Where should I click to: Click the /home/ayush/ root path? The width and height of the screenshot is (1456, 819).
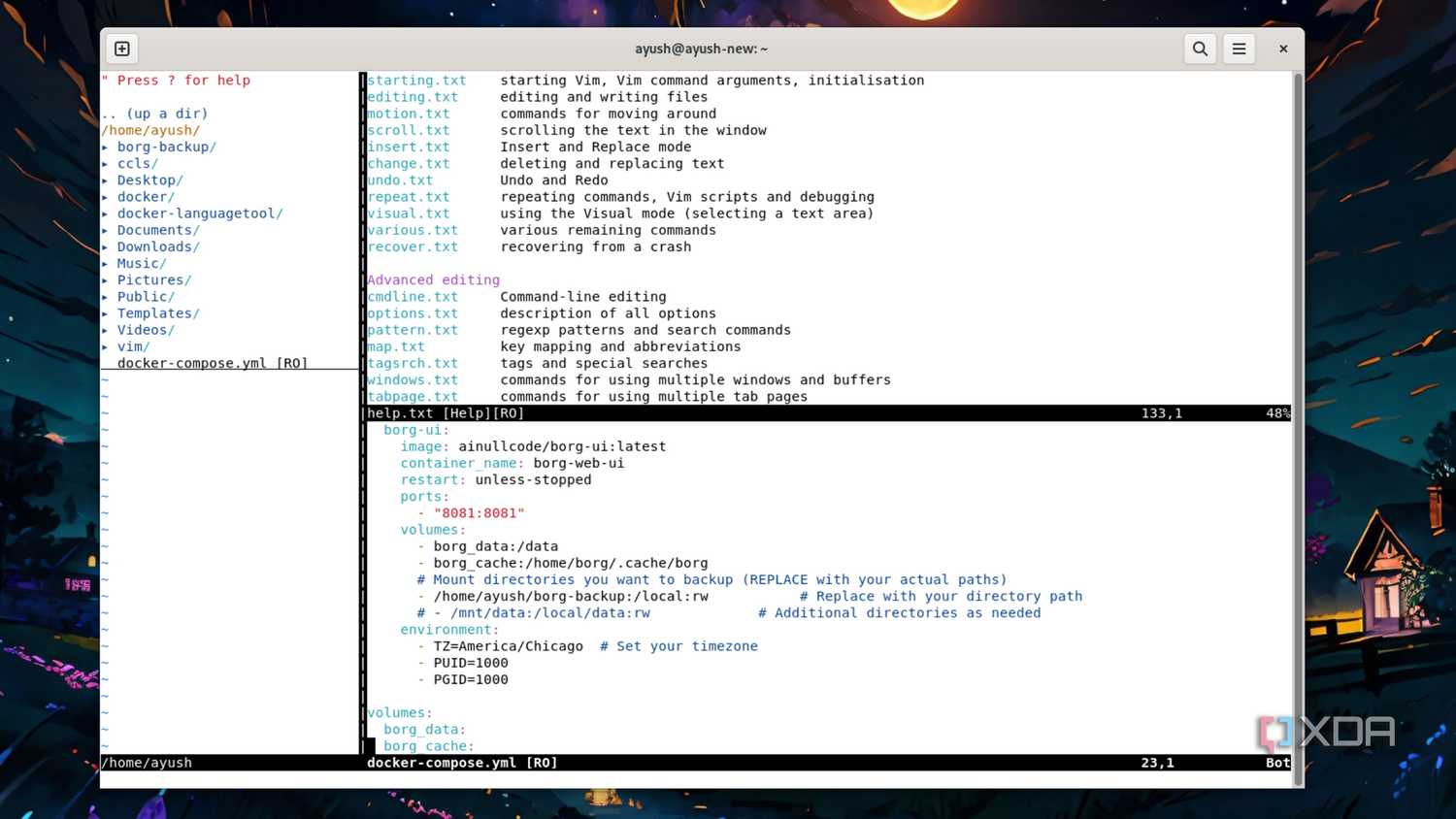(150, 130)
